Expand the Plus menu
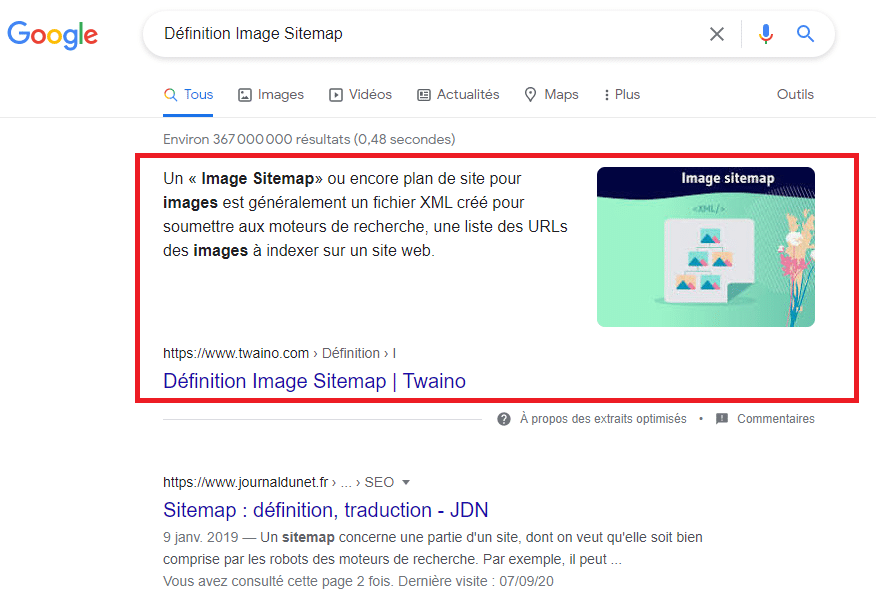The width and height of the screenshot is (876, 610). [622, 94]
